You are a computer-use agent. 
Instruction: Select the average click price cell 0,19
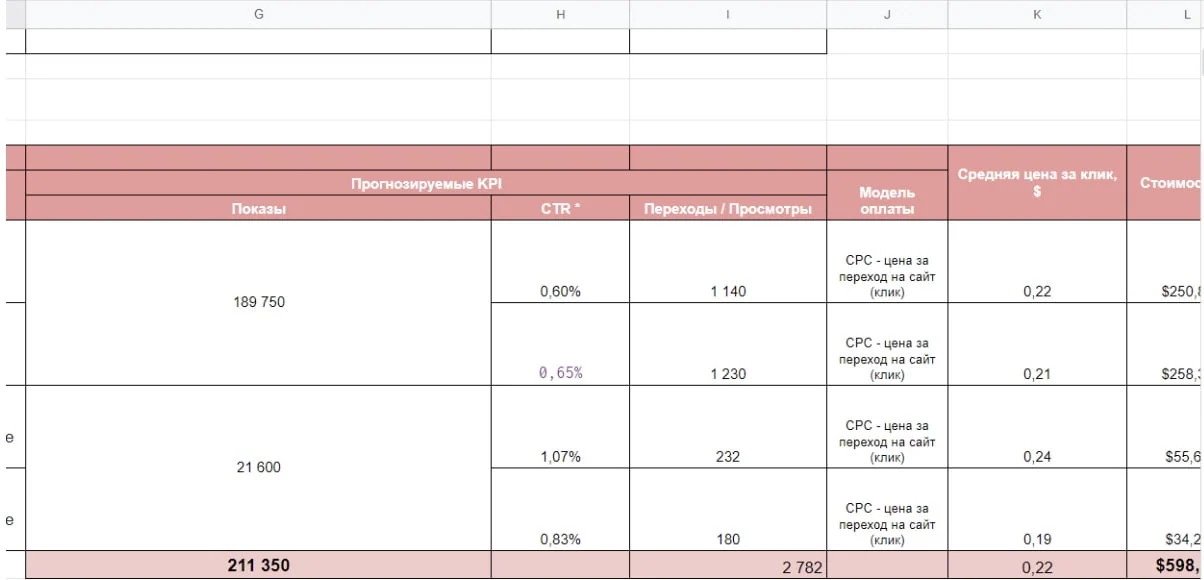[x=1037, y=509]
